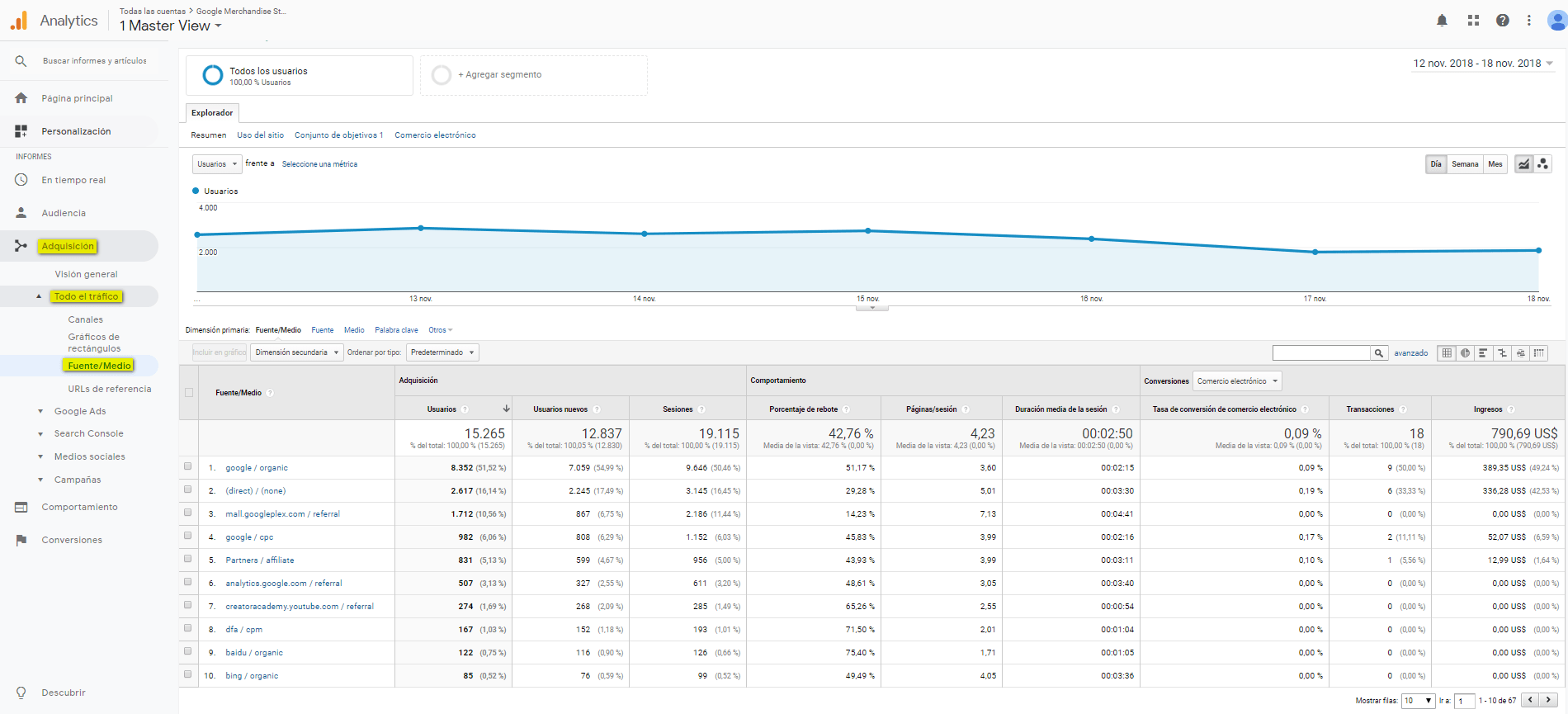Image resolution: width=1568 pixels, height=714 pixels.
Task: Open the help question mark icon
Action: click(x=1503, y=21)
